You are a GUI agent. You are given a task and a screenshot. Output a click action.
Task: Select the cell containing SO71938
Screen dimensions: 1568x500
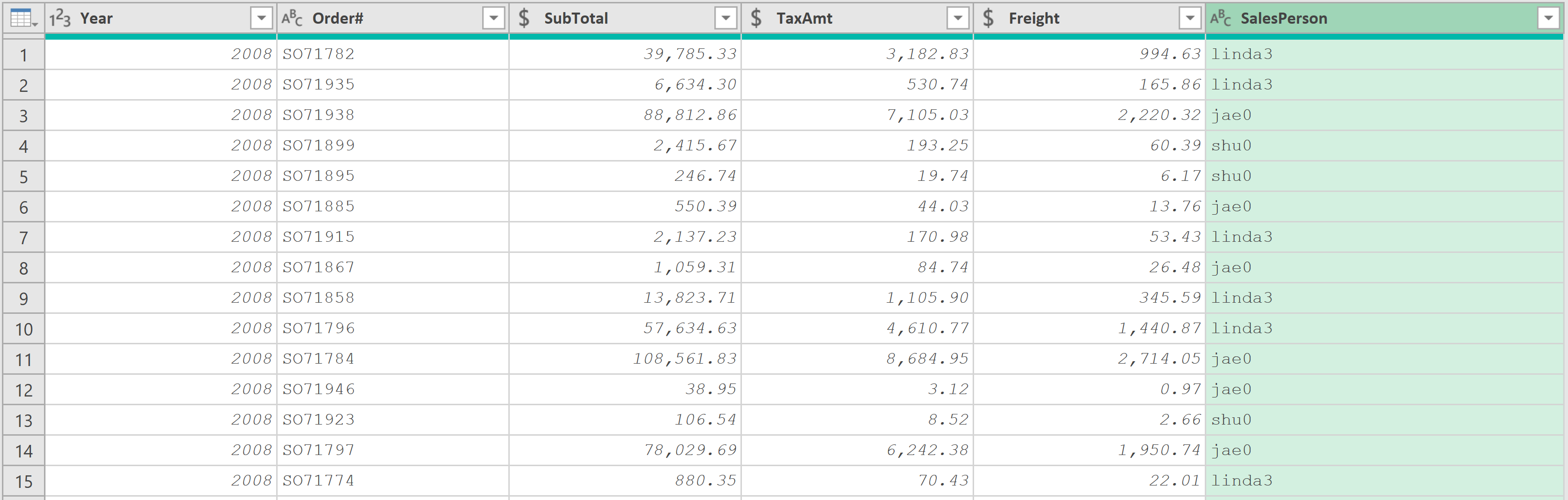tap(393, 115)
